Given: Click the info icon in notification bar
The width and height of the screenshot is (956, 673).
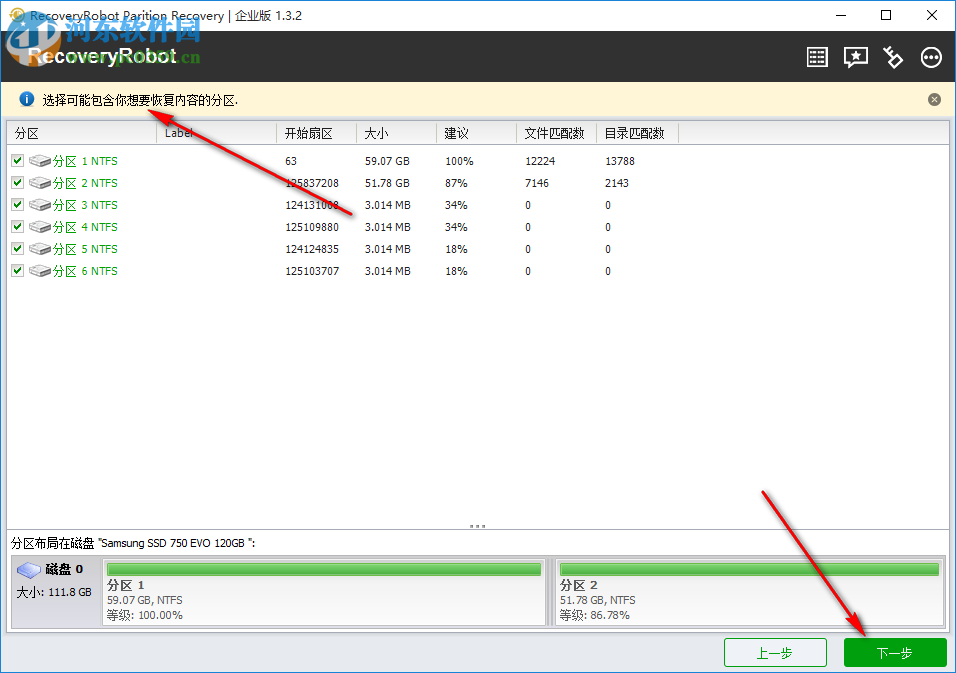Looking at the screenshot, I should click(25, 99).
